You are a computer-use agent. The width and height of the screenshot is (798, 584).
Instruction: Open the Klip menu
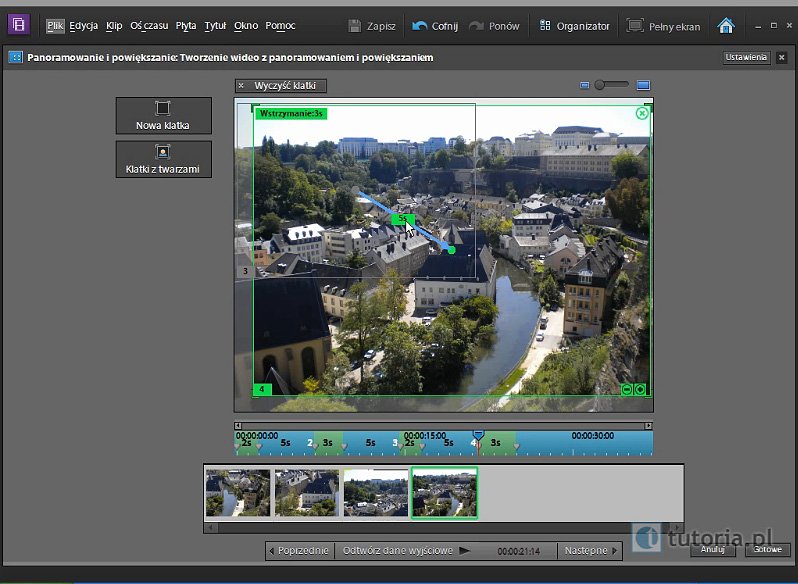(114, 26)
